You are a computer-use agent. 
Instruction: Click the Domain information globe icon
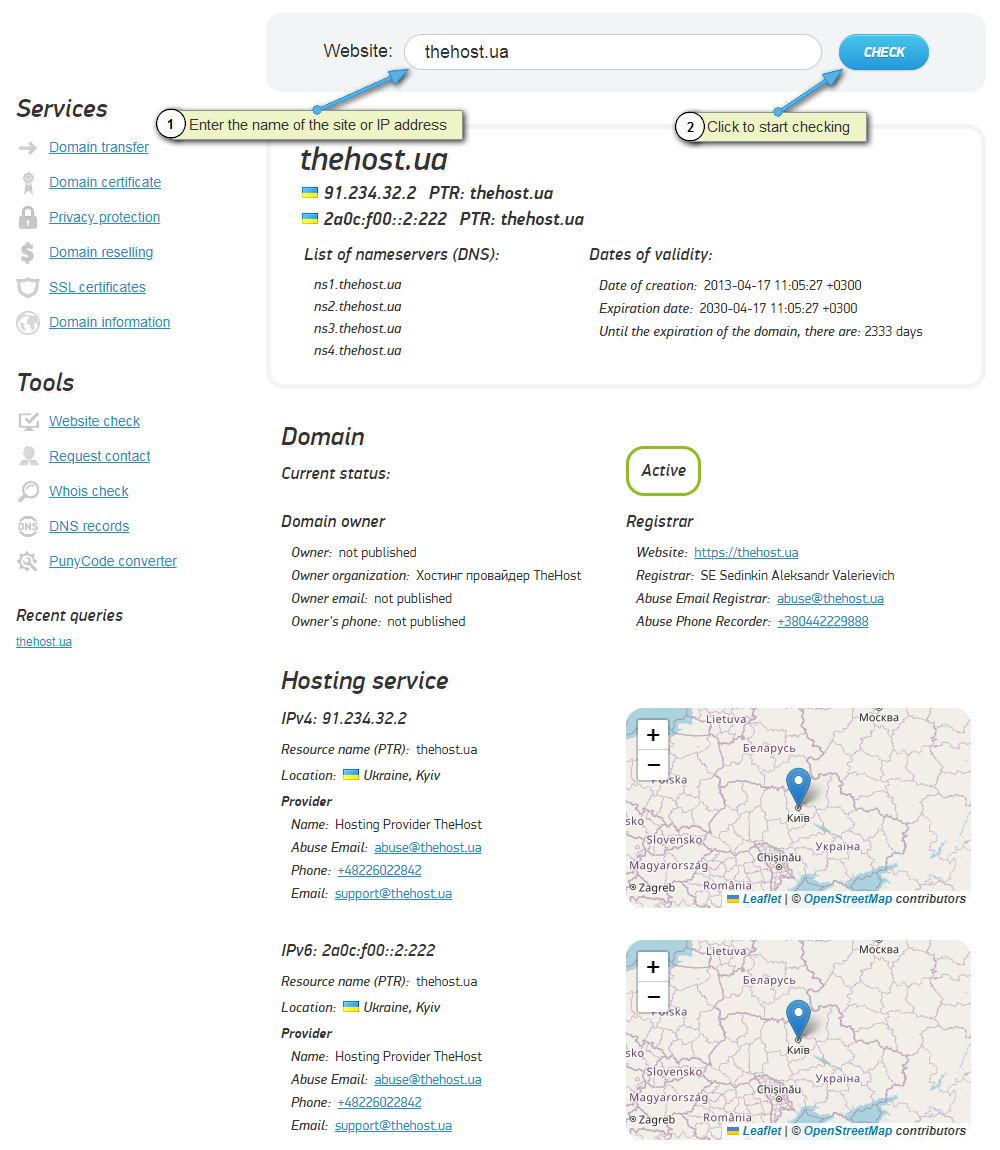point(28,323)
